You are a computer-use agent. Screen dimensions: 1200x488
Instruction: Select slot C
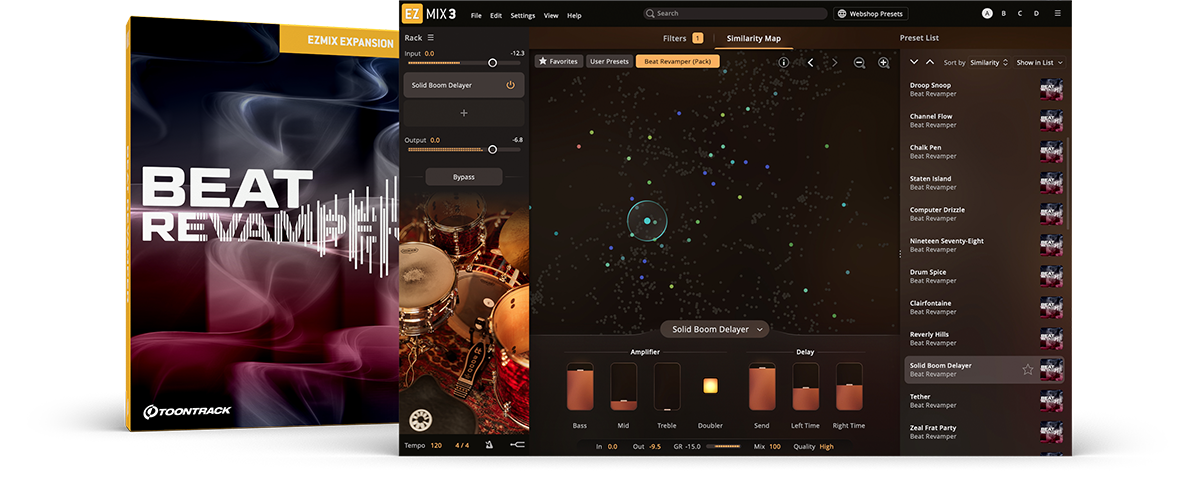[1020, 14]
